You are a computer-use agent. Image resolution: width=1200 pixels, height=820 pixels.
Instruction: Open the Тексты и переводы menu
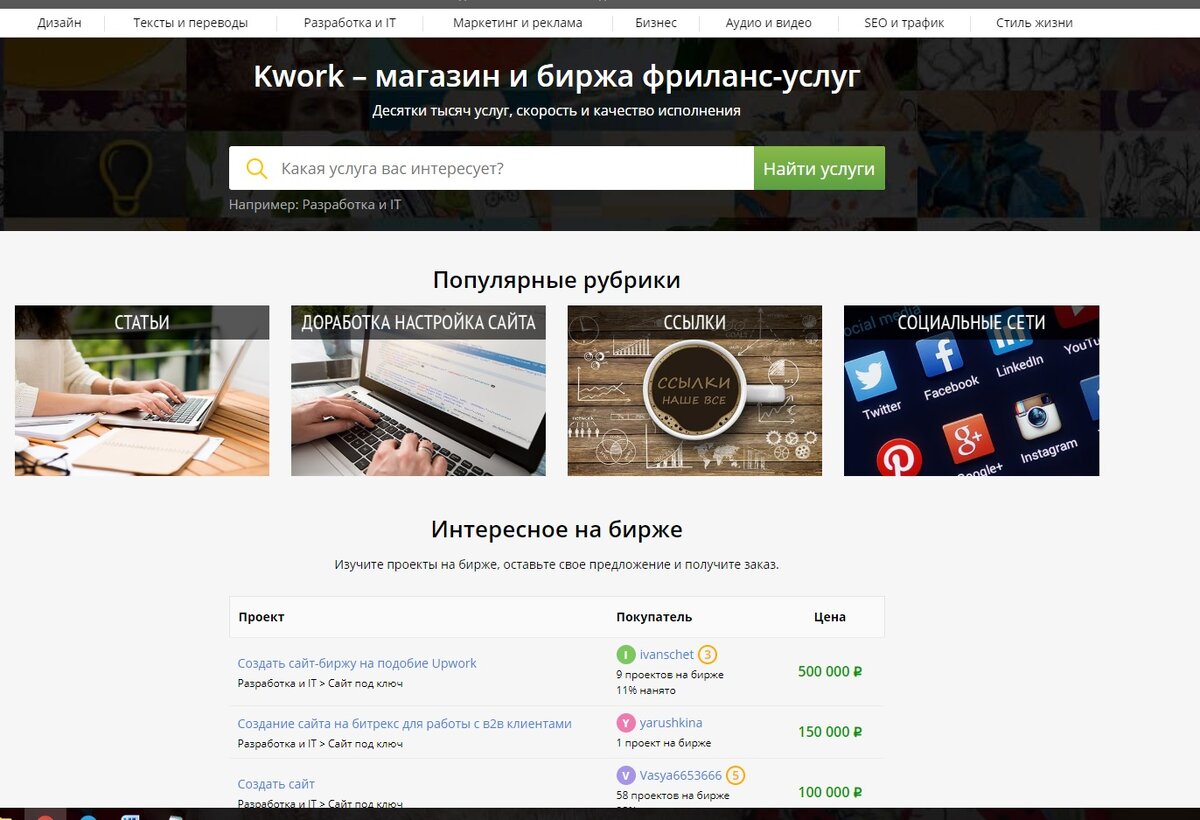[x=191, y=22]
